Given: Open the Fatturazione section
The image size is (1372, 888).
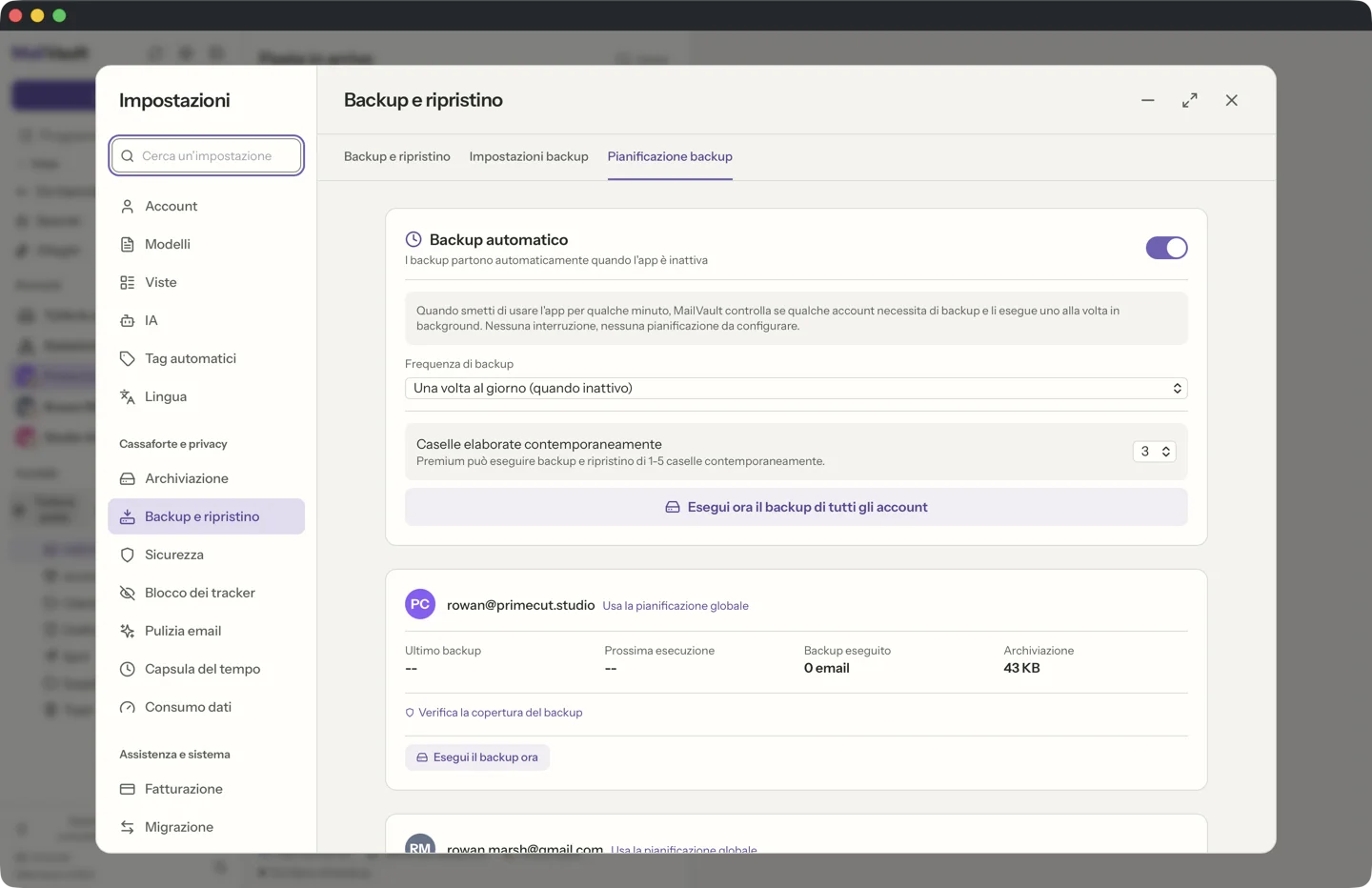Looking at the screenshot, I should point(206,789).
